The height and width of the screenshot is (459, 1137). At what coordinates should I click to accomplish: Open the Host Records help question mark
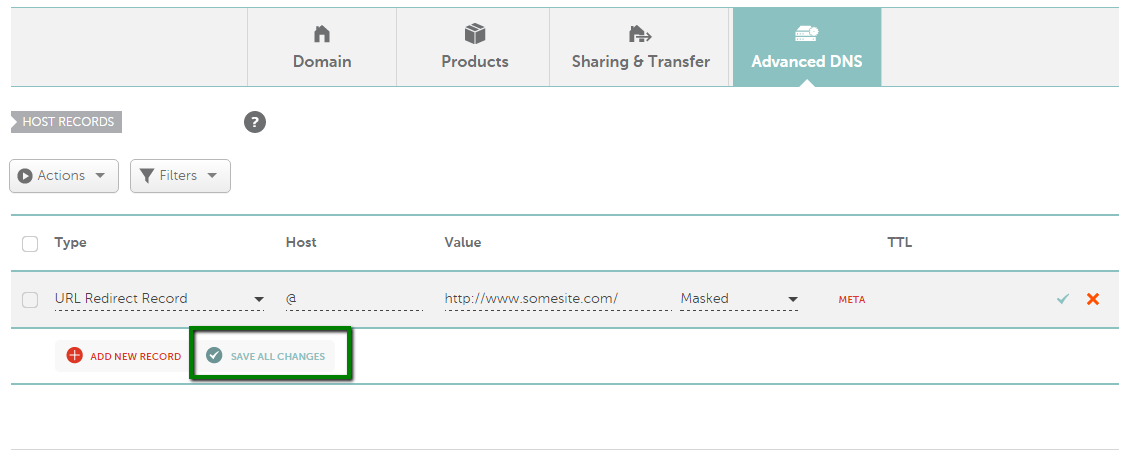tap(255, 122)
